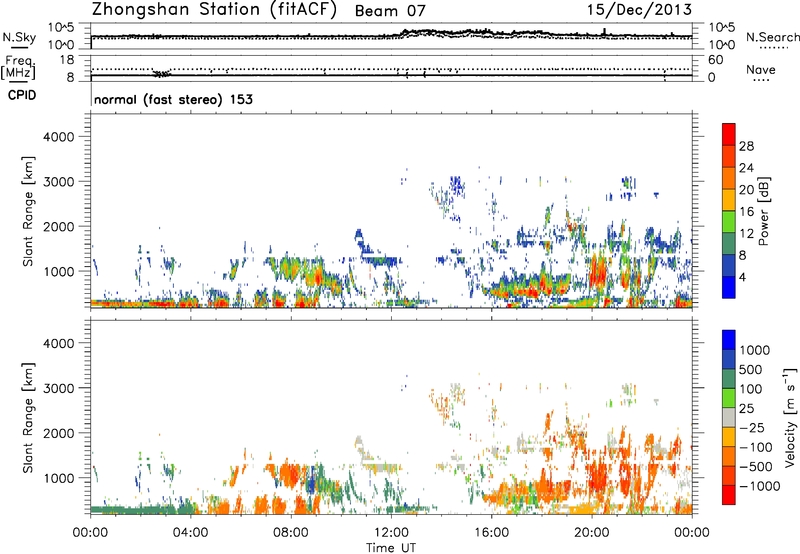
Task: Click Slant Range [km] label of Power panel
Action: (x=28, y=211)
